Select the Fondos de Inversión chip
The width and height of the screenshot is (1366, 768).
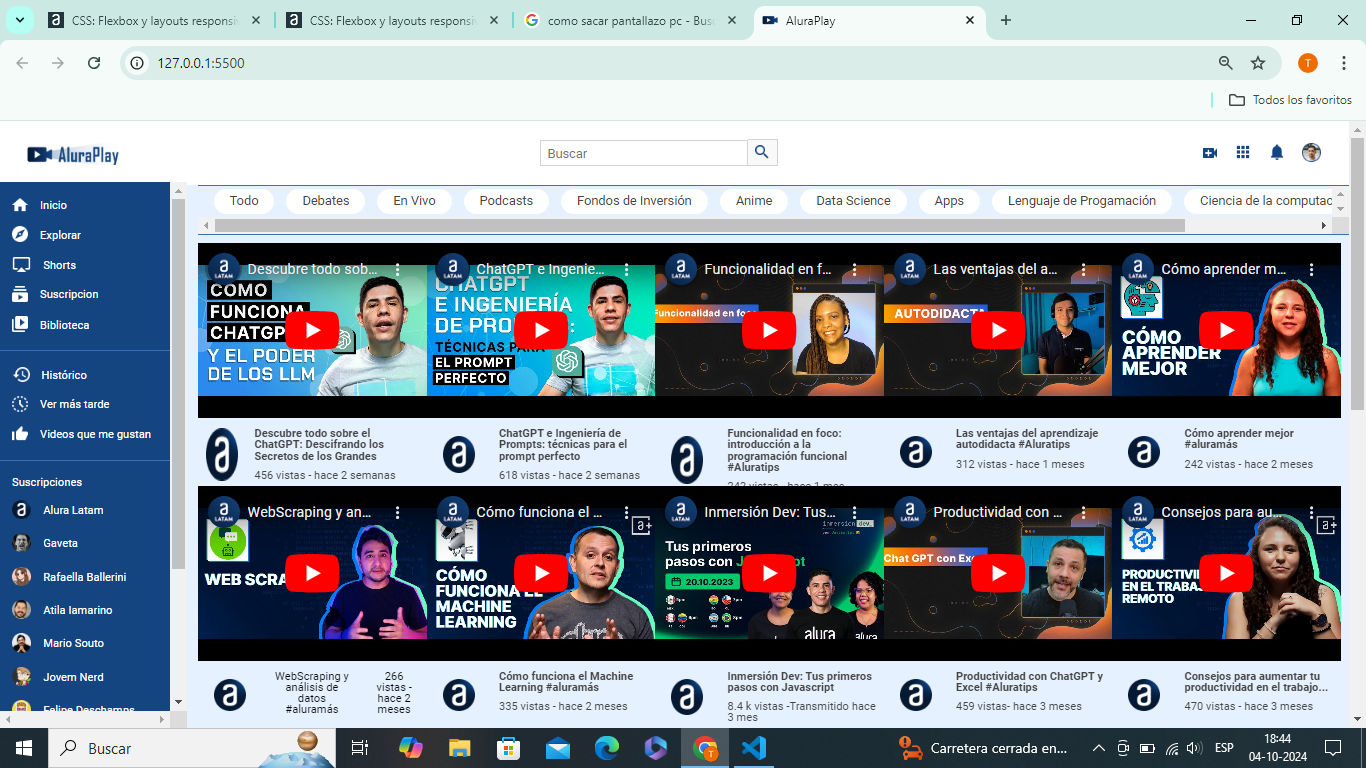pyautogui.click(x=634, y=201)
